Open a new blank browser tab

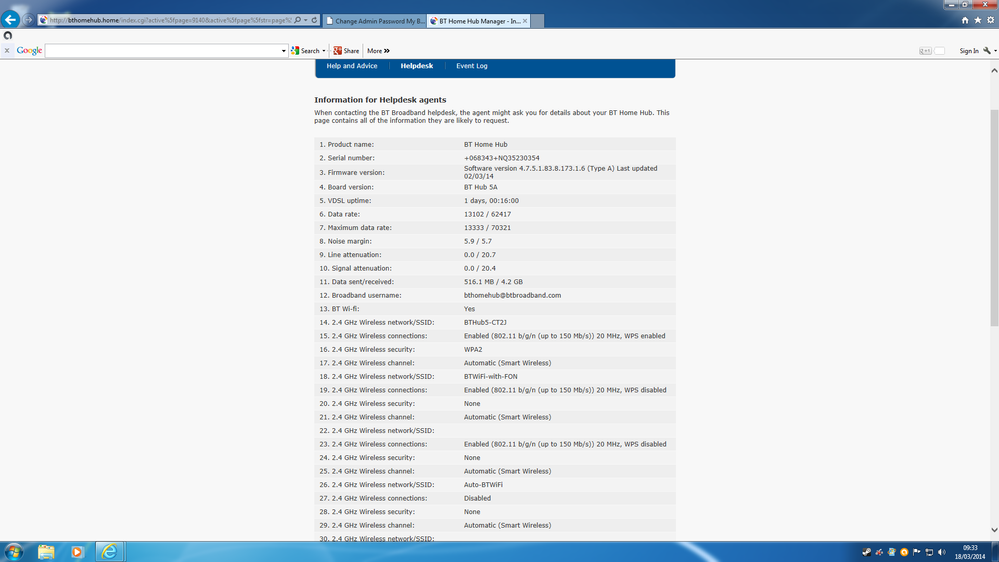click(x=538, y=21)
